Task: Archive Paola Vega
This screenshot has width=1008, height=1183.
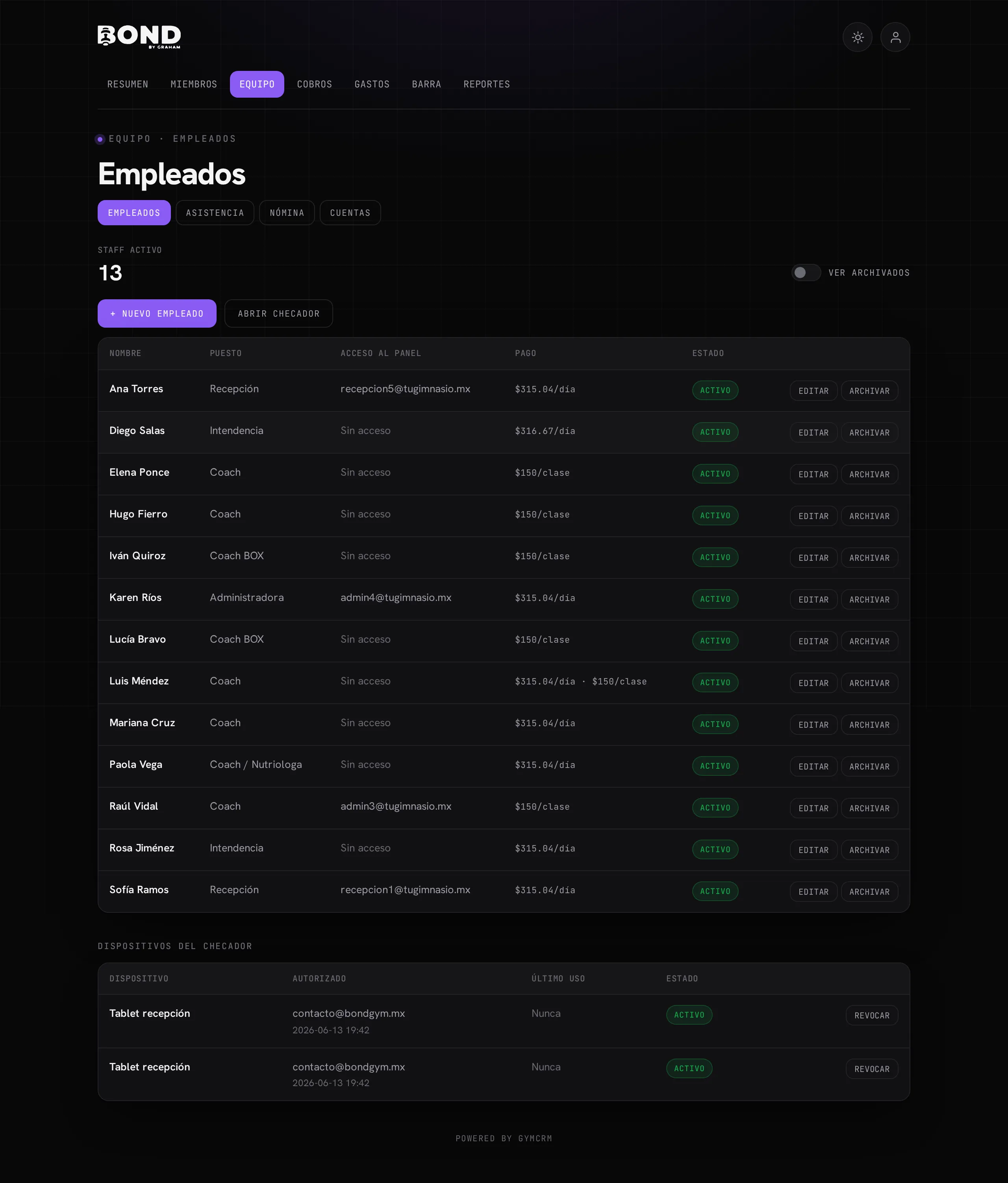Action: pos(869,766)
